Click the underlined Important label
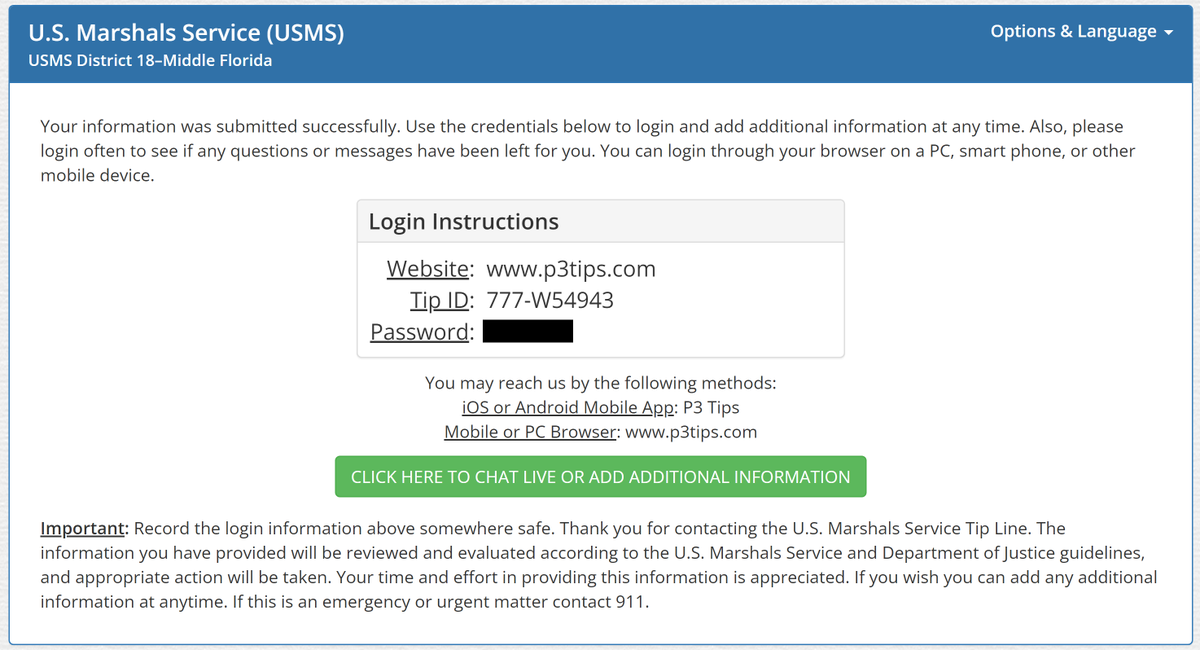Image resolution: width=1200 pixels, height=650 pixels. 84,528
